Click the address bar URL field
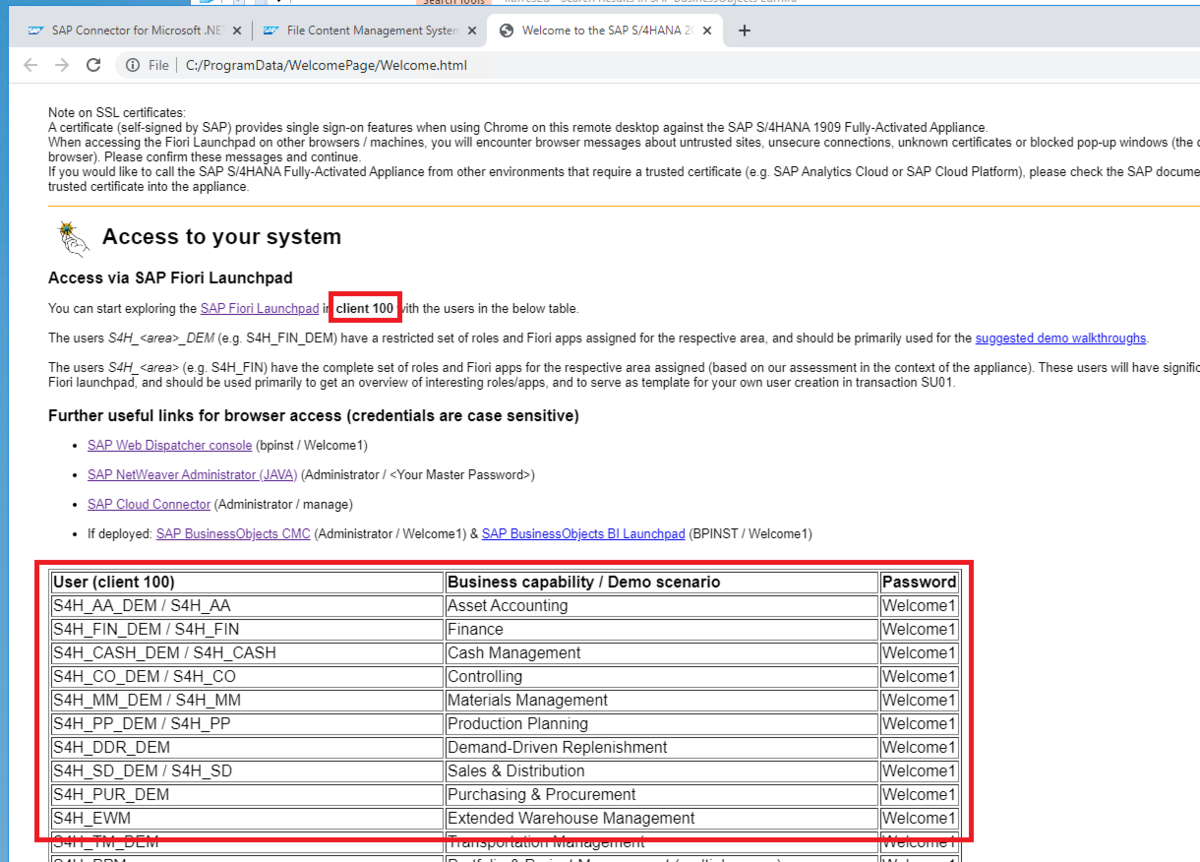This screenshot has height=862, width=1200. (x=326, y=65)
